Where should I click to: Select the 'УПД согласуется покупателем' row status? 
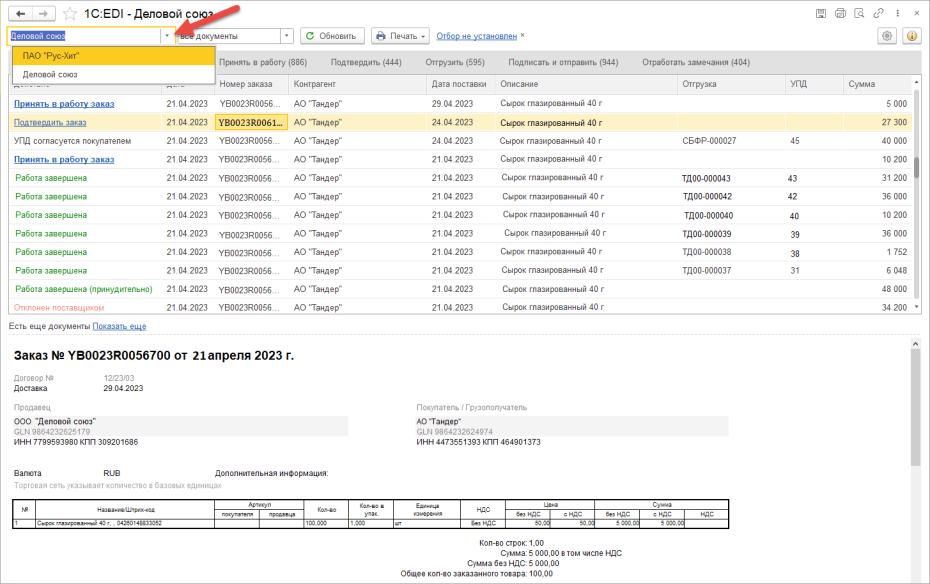pos(72,141)
